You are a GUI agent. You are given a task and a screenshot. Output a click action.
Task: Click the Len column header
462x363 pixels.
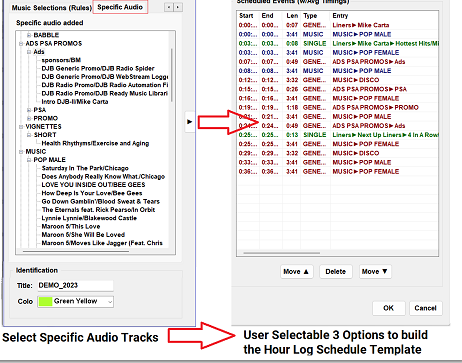(x=291, y=16)
